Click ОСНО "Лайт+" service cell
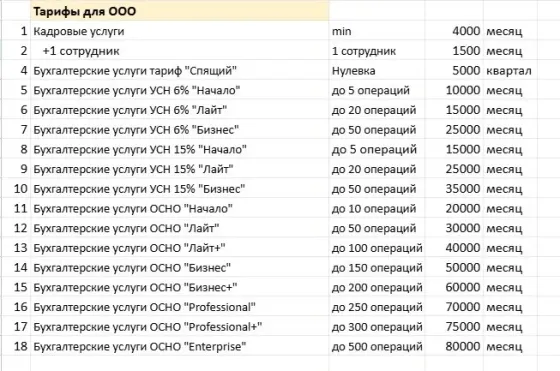Viewport: 560px width, 371px height. [x=180, y=248]
